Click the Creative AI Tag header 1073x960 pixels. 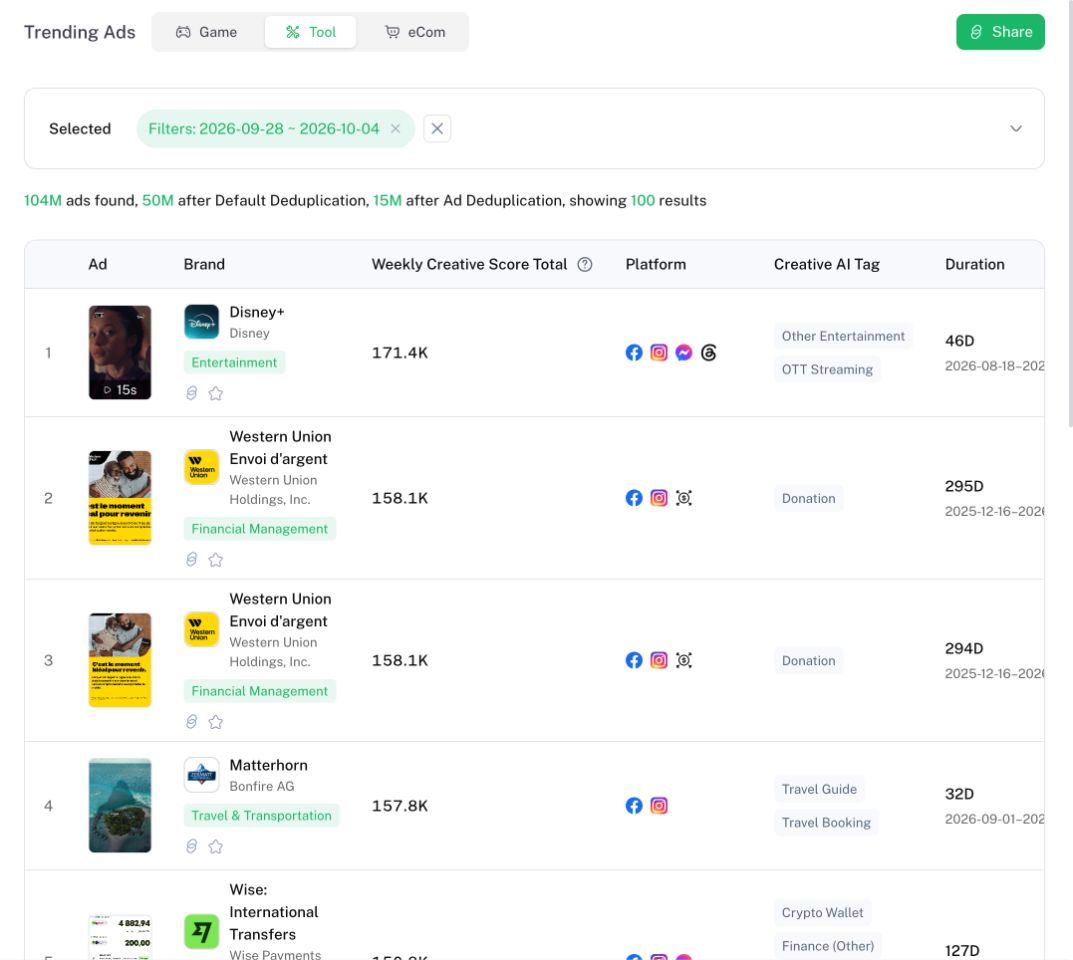[827, 265]
